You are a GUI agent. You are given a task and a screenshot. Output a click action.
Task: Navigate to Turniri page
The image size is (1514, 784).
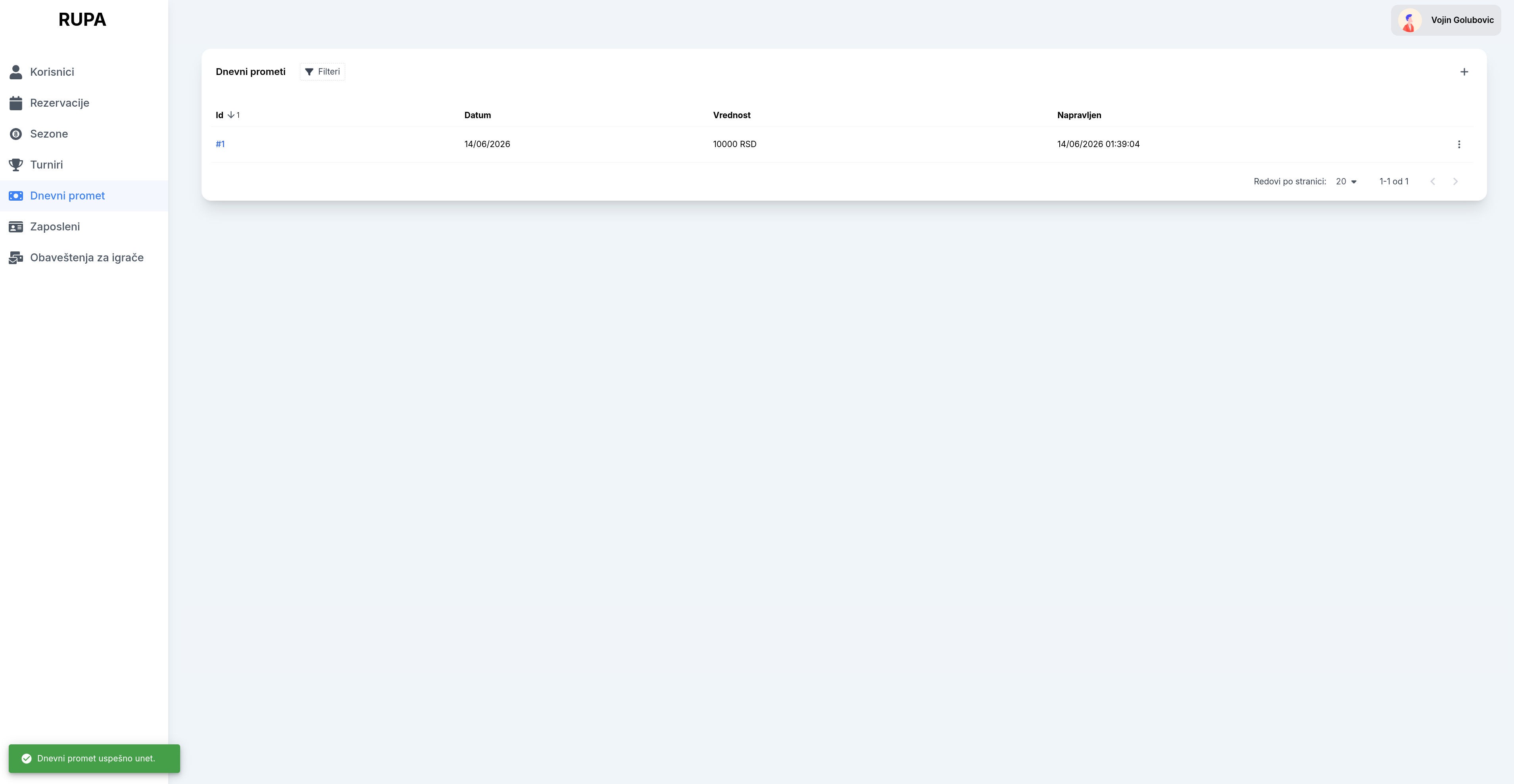click(x=84, y=165)
